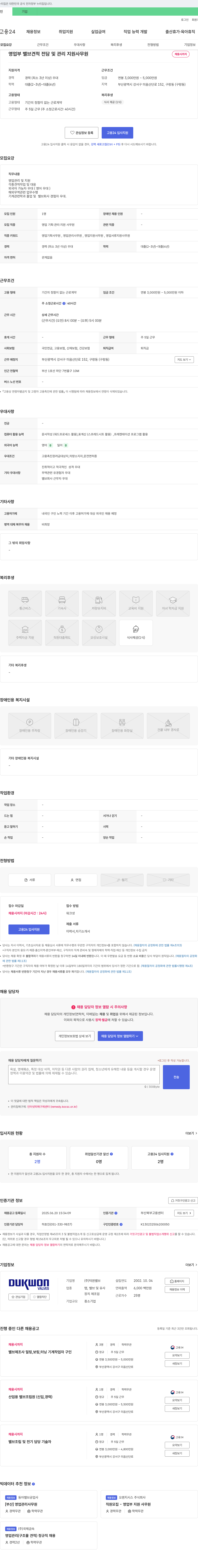This screenshot has height=1568, width=198.
Task: Click the DUKWON VALVES company logo
Action: point(29,1284)
